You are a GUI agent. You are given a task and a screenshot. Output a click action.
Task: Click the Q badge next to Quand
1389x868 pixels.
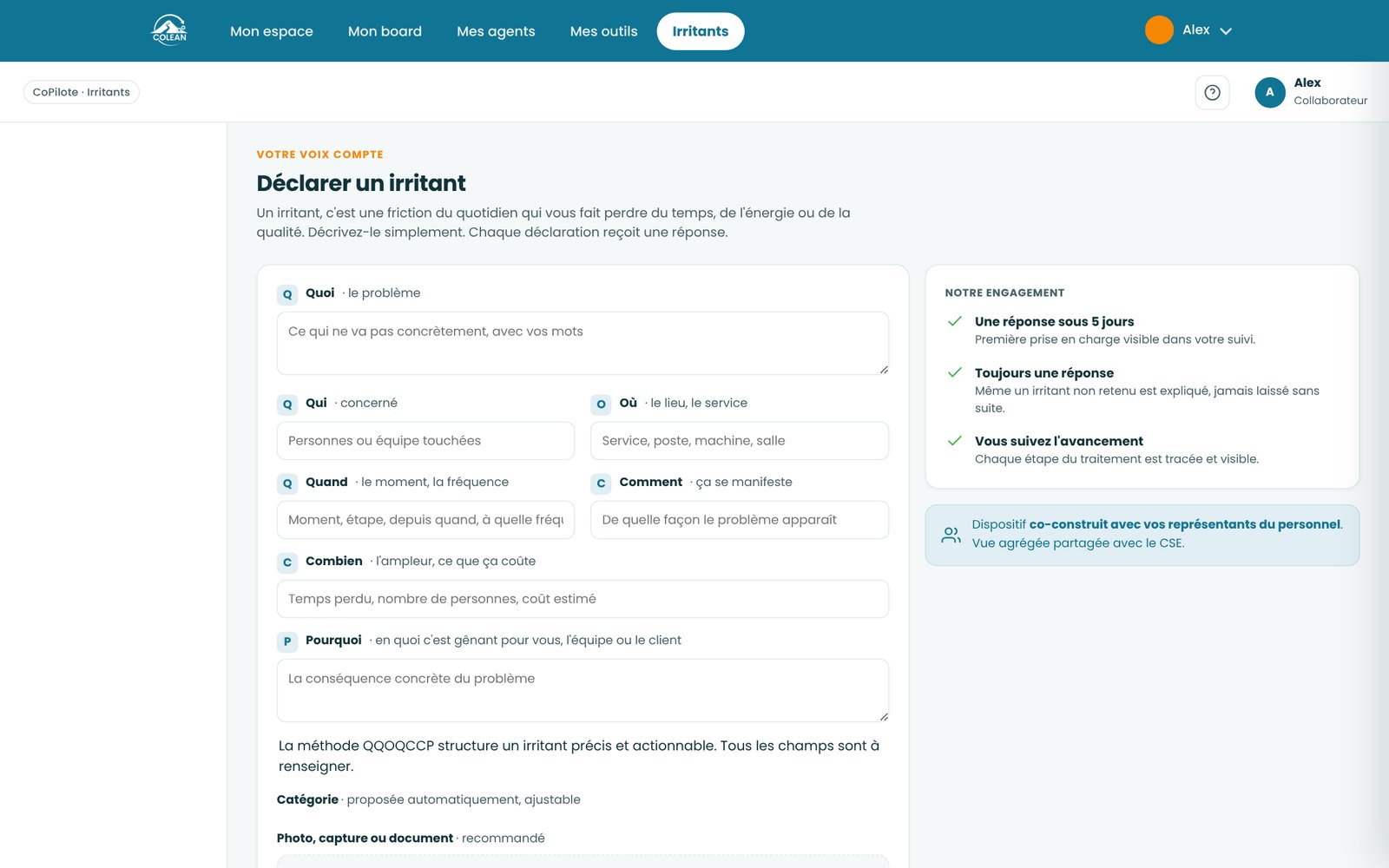click(287, 483)
